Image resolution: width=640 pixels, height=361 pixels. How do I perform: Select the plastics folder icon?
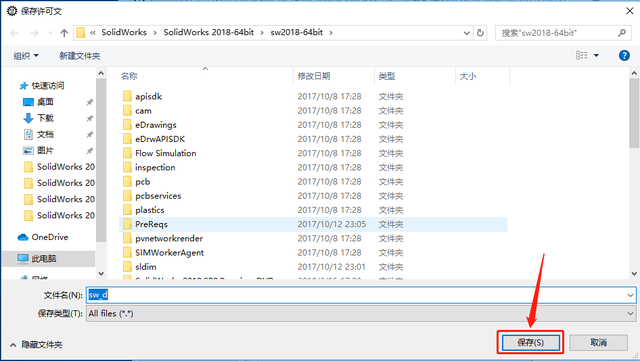pos(127,210)
